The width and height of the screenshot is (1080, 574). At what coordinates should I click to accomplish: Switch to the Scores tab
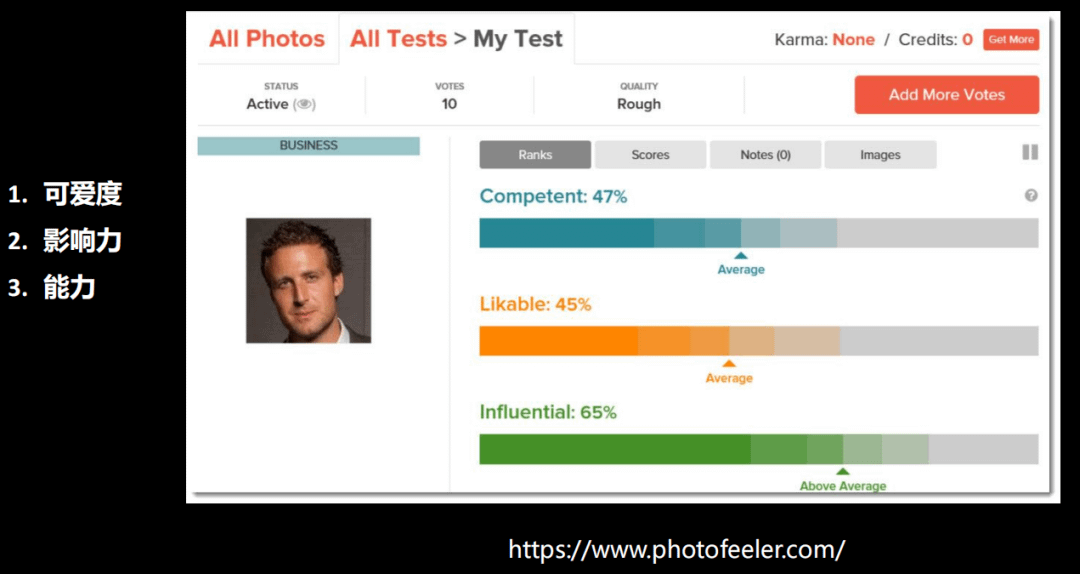[650, 155]
